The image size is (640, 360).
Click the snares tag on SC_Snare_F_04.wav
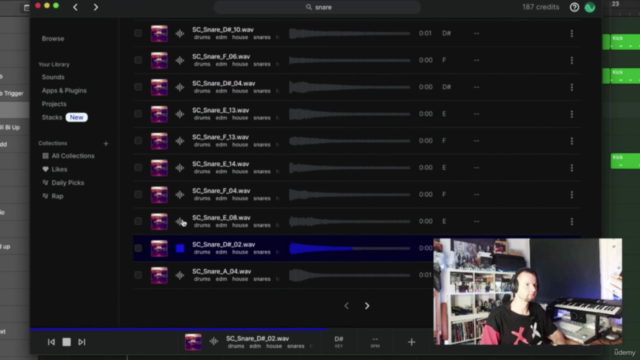coord(262,198)
